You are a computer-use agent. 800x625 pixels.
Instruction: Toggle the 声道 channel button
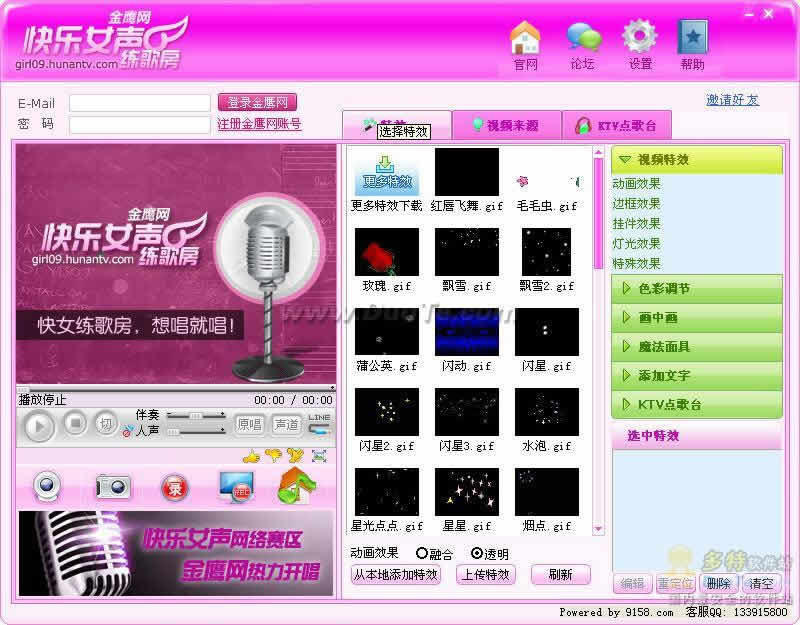click(x=286, y=424)
